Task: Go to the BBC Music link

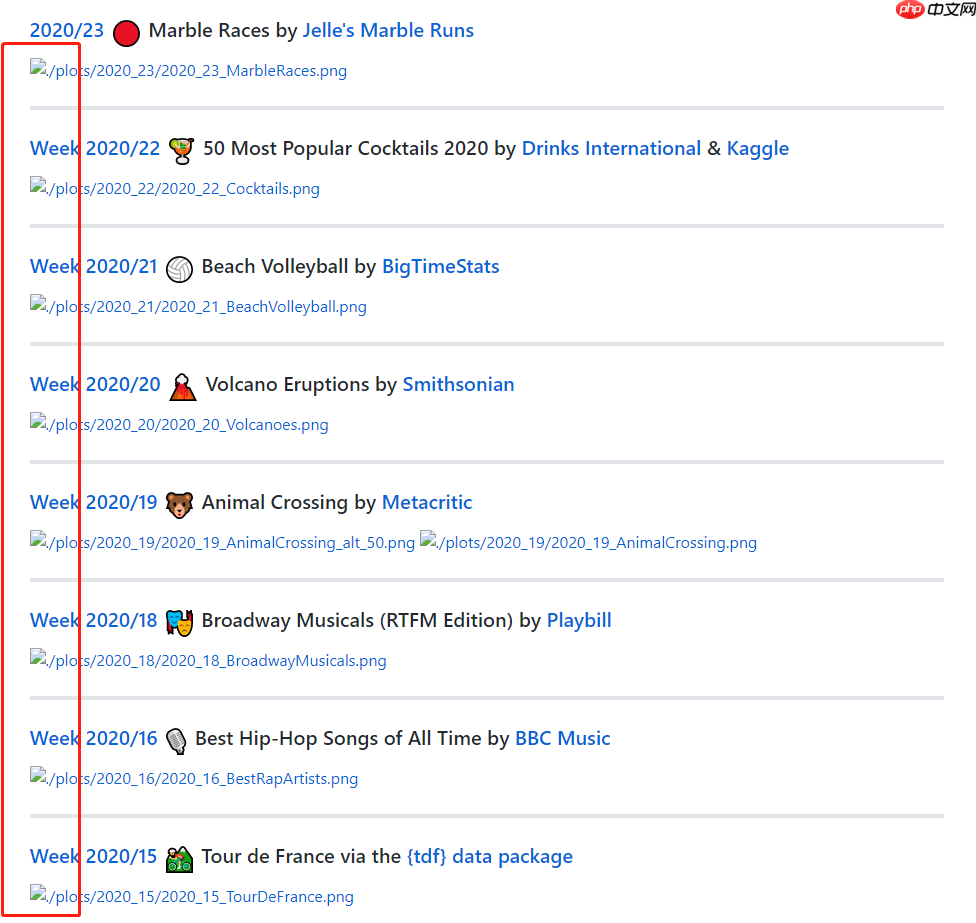Action: pyautogui.click(x=562, y=739)
